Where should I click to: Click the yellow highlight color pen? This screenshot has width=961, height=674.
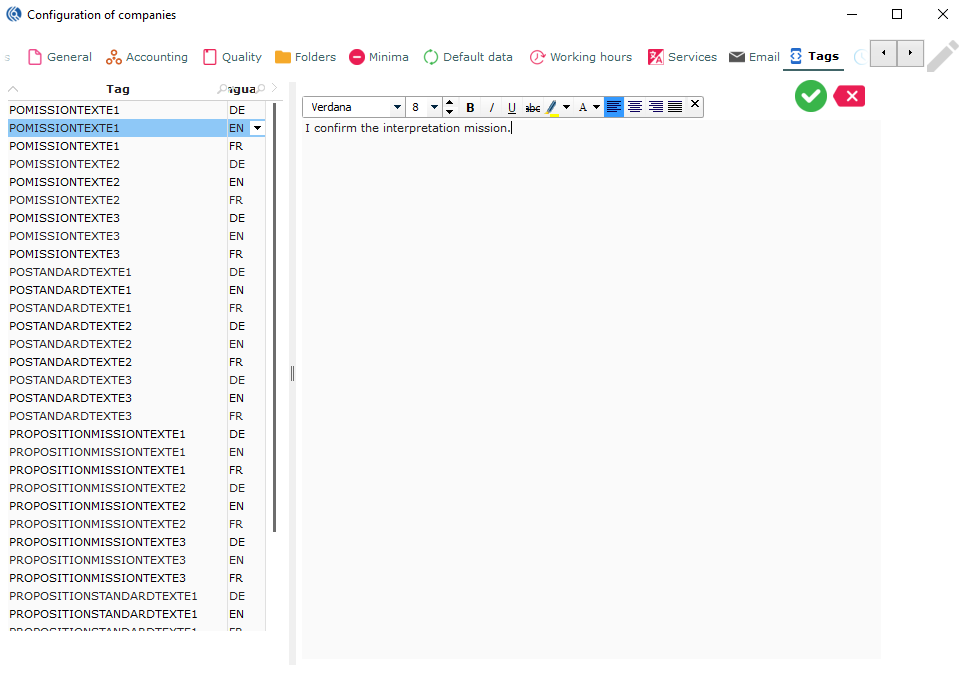pyautogui.click(x=552, y=107)
